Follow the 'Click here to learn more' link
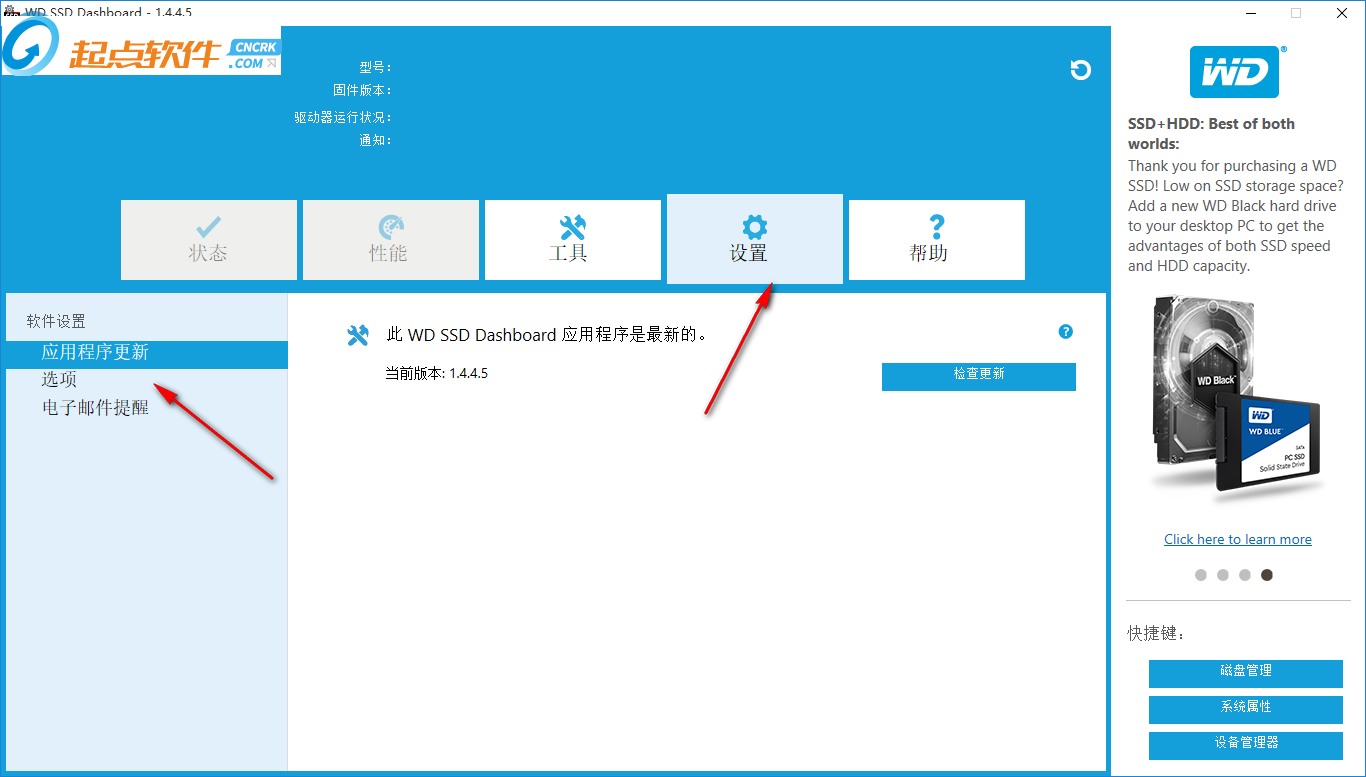This screenshot has height=777, width=1366. coord(1238,539)
